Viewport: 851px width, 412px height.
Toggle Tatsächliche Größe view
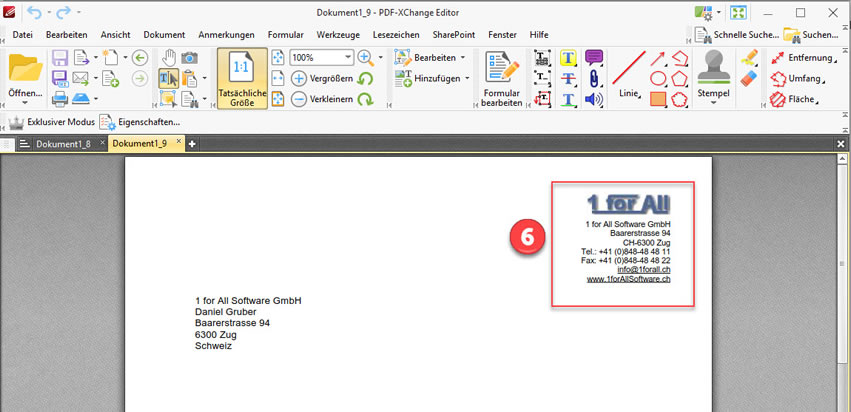pyautogui.click(x=242, y=79)
